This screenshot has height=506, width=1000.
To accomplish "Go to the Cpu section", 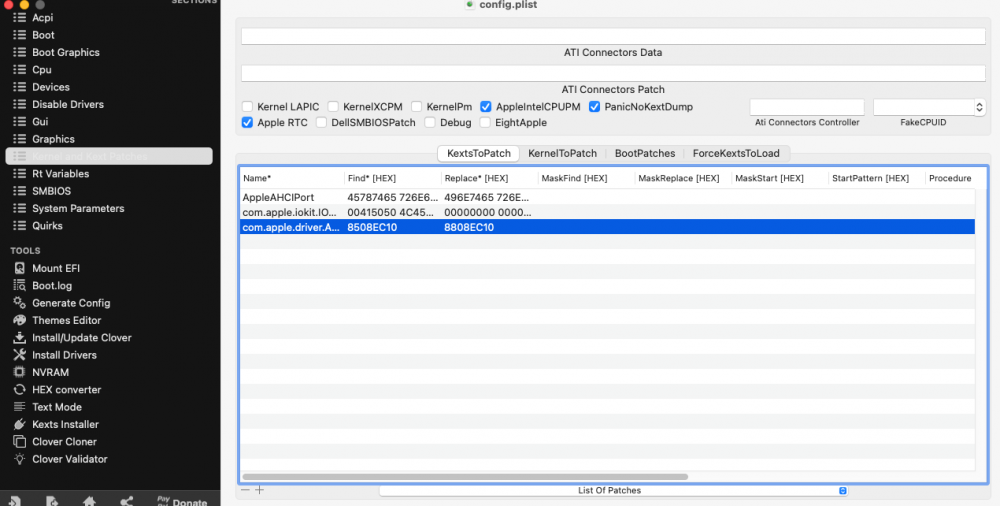I will [x=42, y=70].
